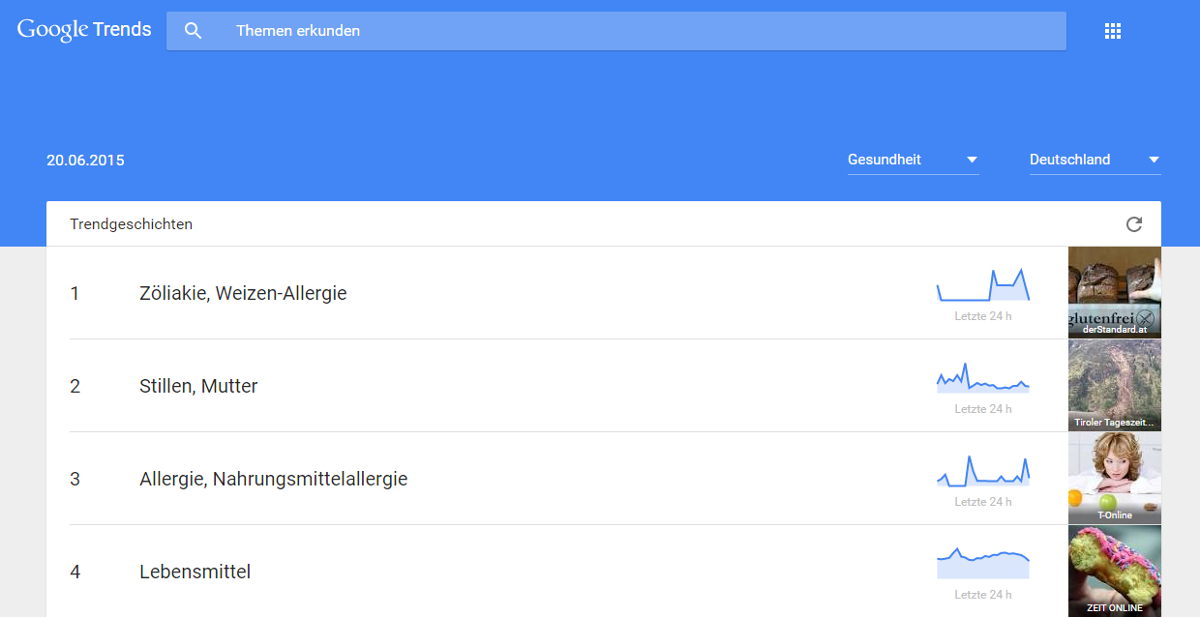Click the Google Trends logo
Image resolution: width=1200 pixels, height=617 pixels.
[x=83, y=29]
